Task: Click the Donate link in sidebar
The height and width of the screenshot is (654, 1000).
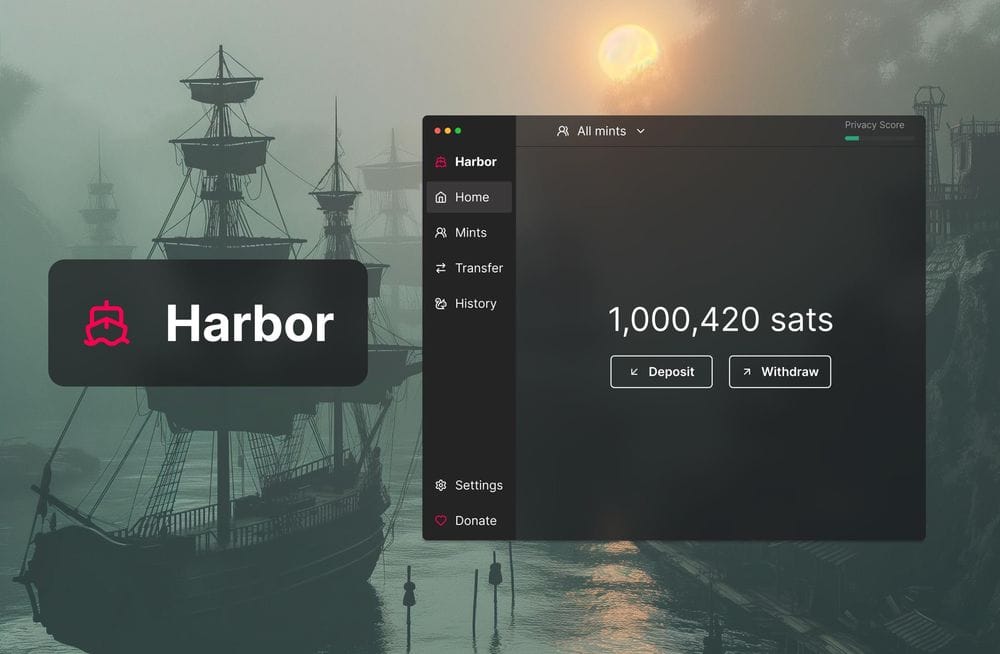Action: coord(475,521)
